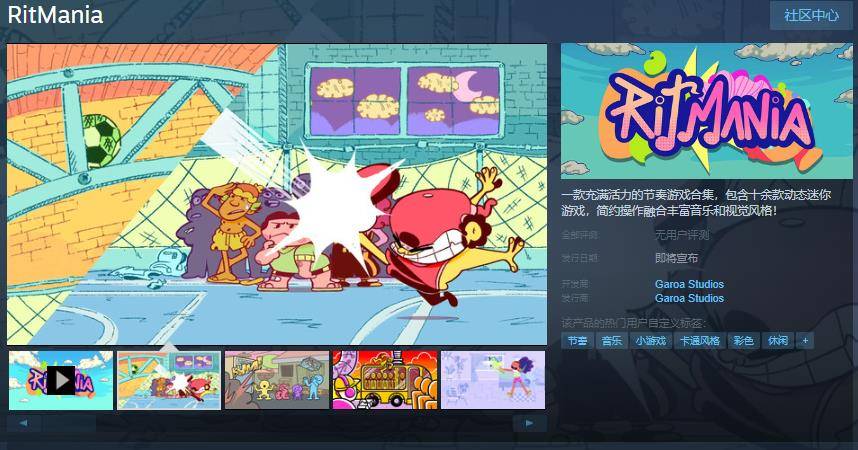Open publisher Garoa Studios link
Viewport: 858px width, 450px height.
pyautogui.click(x=689, y=298)
